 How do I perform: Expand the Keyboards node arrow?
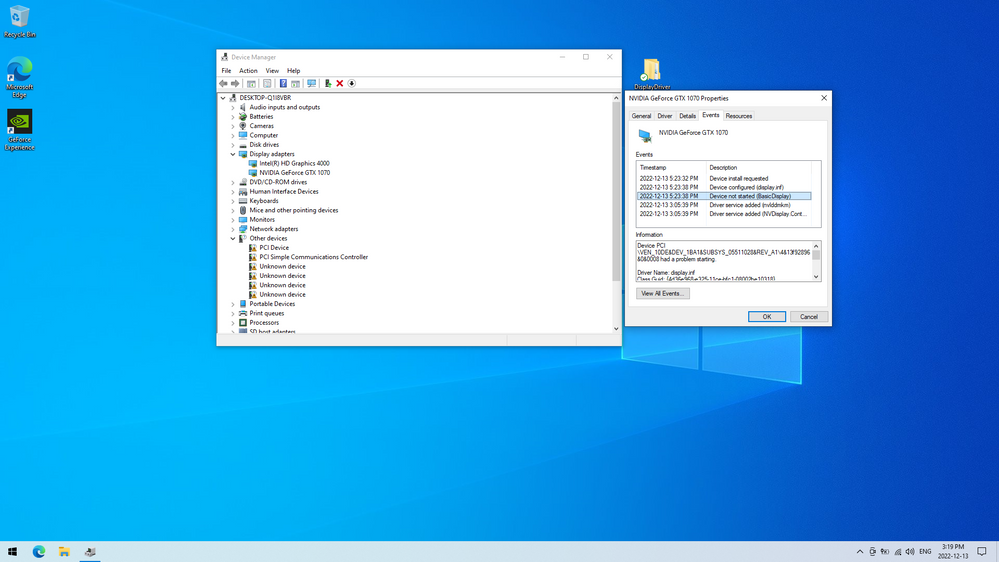click(x=233, y=201)
